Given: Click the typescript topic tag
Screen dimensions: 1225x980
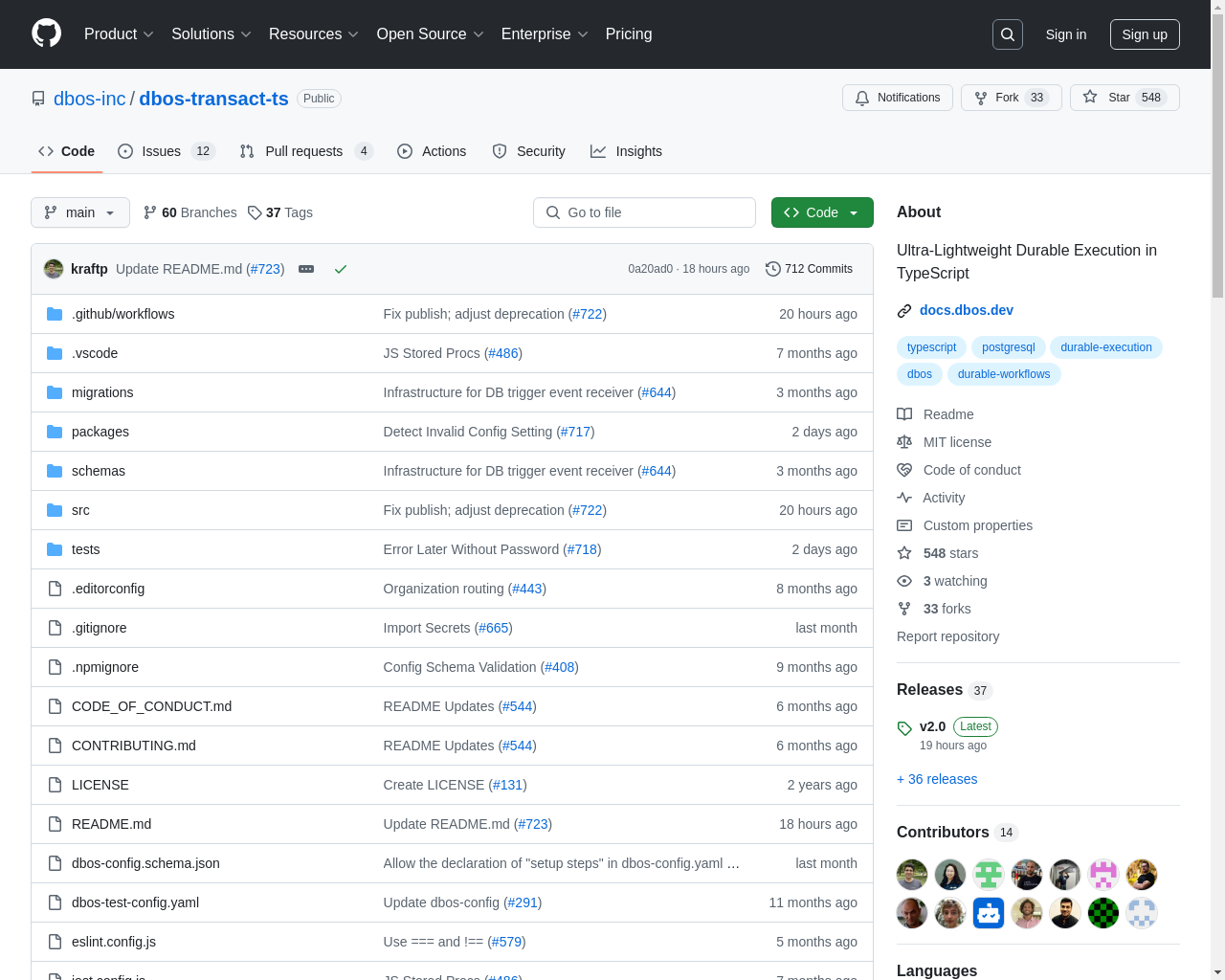Looking at the screenshot, I should pyautogui.click(x=931, y=347).
